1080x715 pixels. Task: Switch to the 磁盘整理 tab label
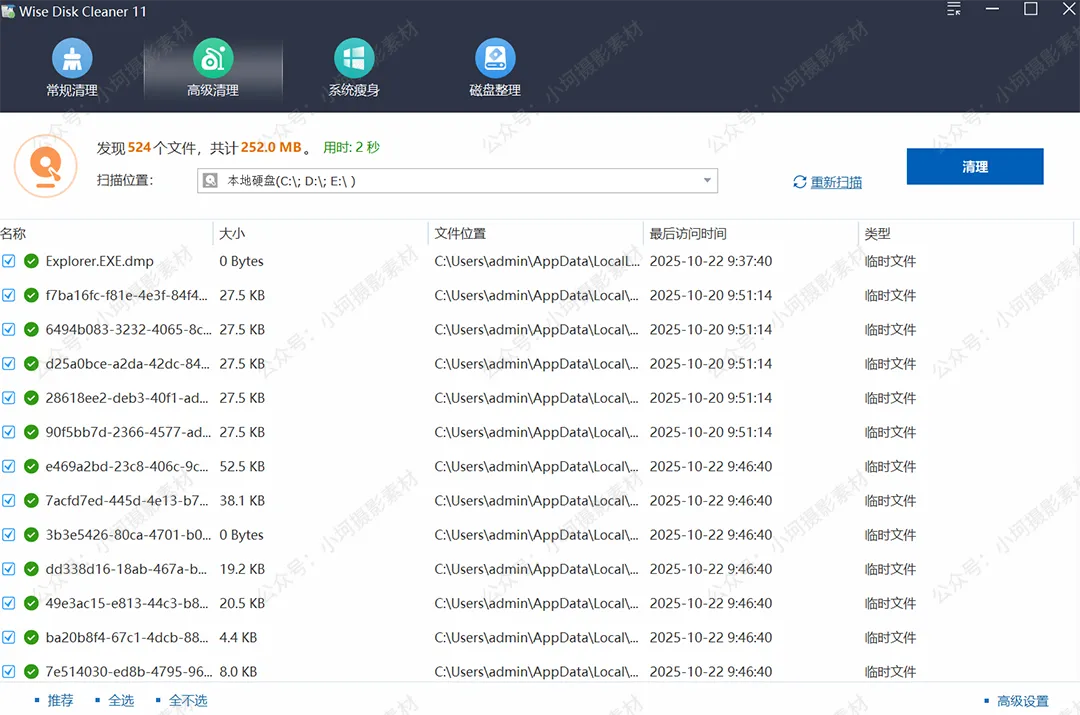pos(495,90)
